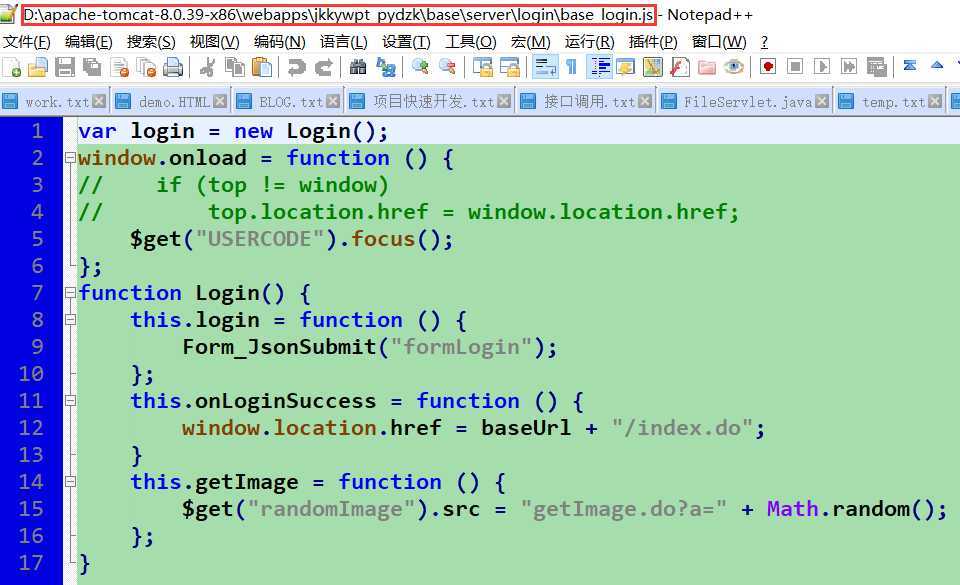
Task: Close the current document via the toolbar icon
Action: (x=119, y=67)
